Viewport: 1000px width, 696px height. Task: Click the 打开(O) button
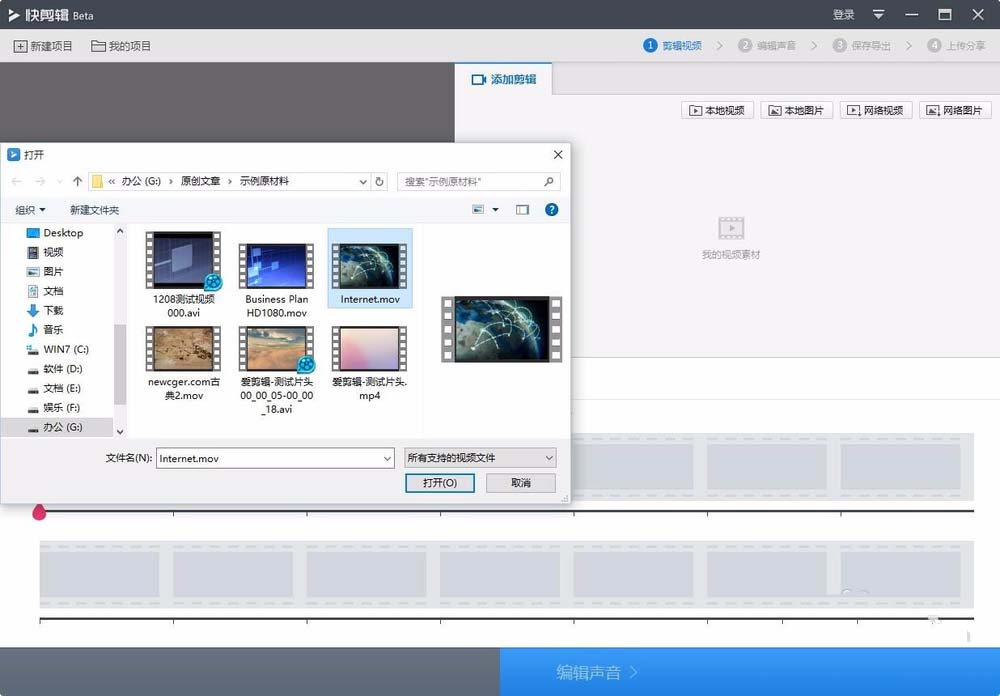pyautogui.click(x=440, y=482)
